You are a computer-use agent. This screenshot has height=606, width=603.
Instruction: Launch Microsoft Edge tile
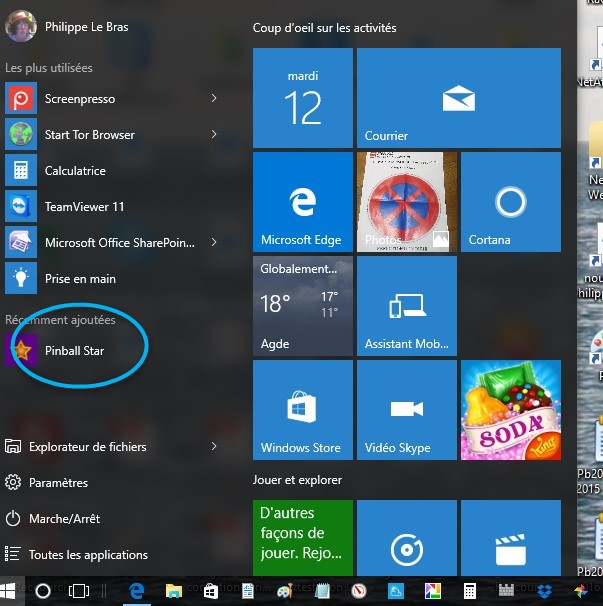click(303, 202)
